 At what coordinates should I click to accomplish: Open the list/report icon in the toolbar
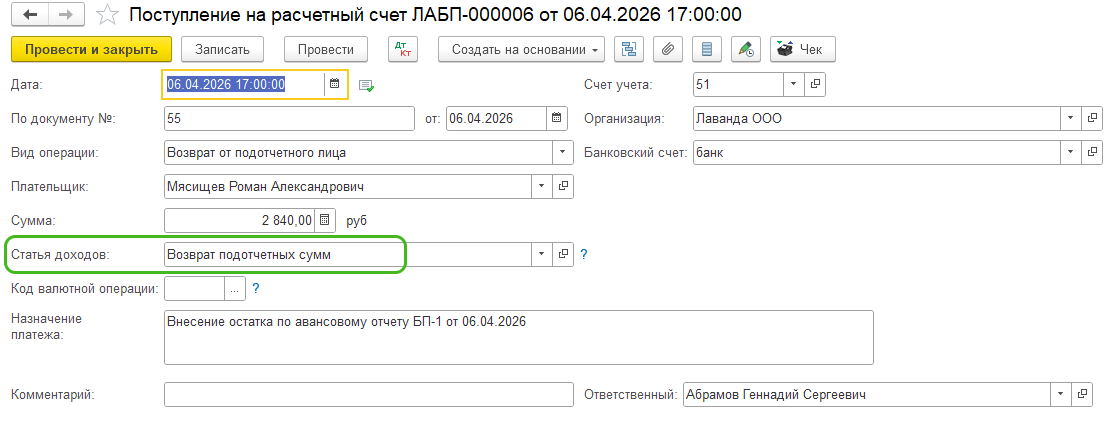pos(706,49)
